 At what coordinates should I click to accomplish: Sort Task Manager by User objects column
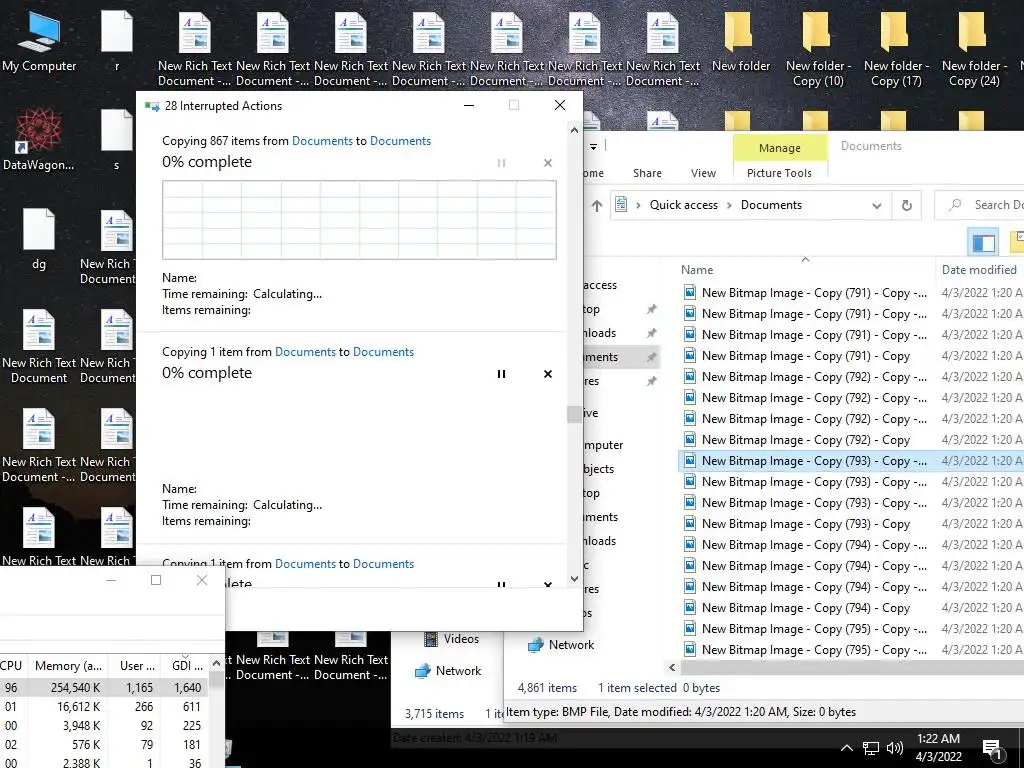[136, 666]
